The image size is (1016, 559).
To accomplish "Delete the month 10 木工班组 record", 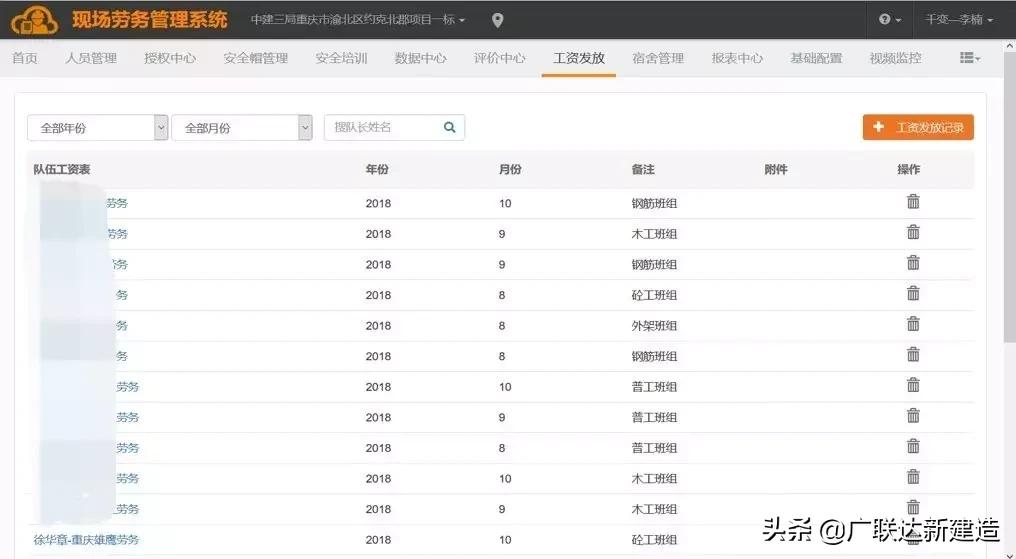I will (913, 477).
